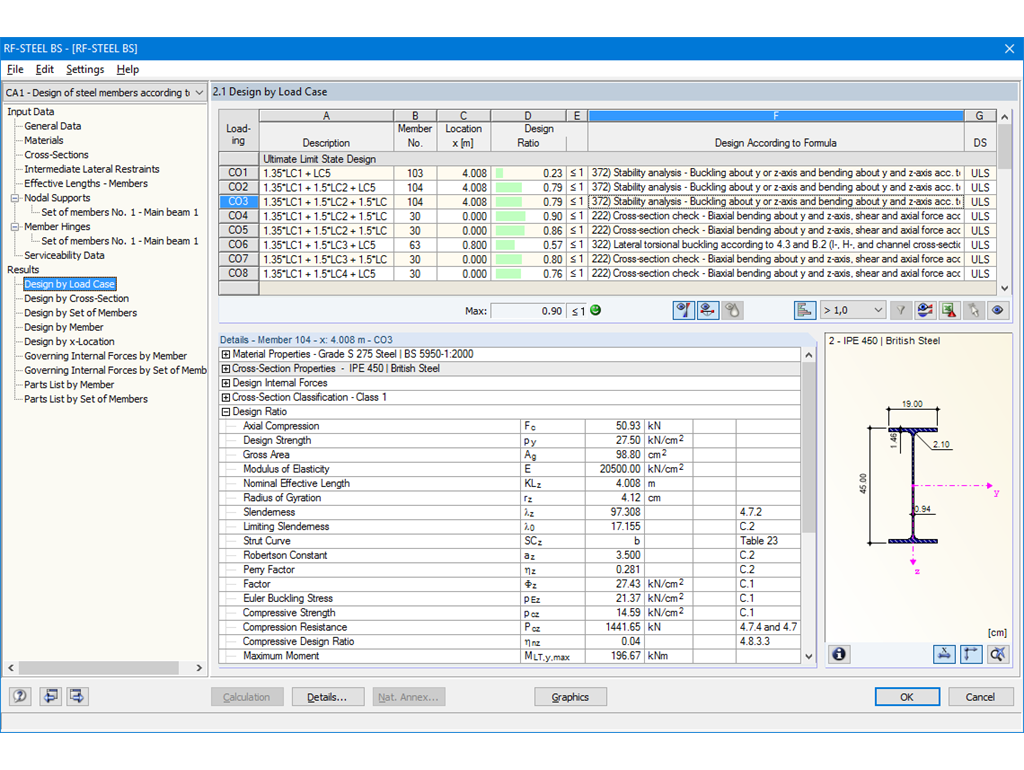Expand Material Properties row
Image resolution: width=1024 pixels, height=770 pixels.
coord(226,354)
